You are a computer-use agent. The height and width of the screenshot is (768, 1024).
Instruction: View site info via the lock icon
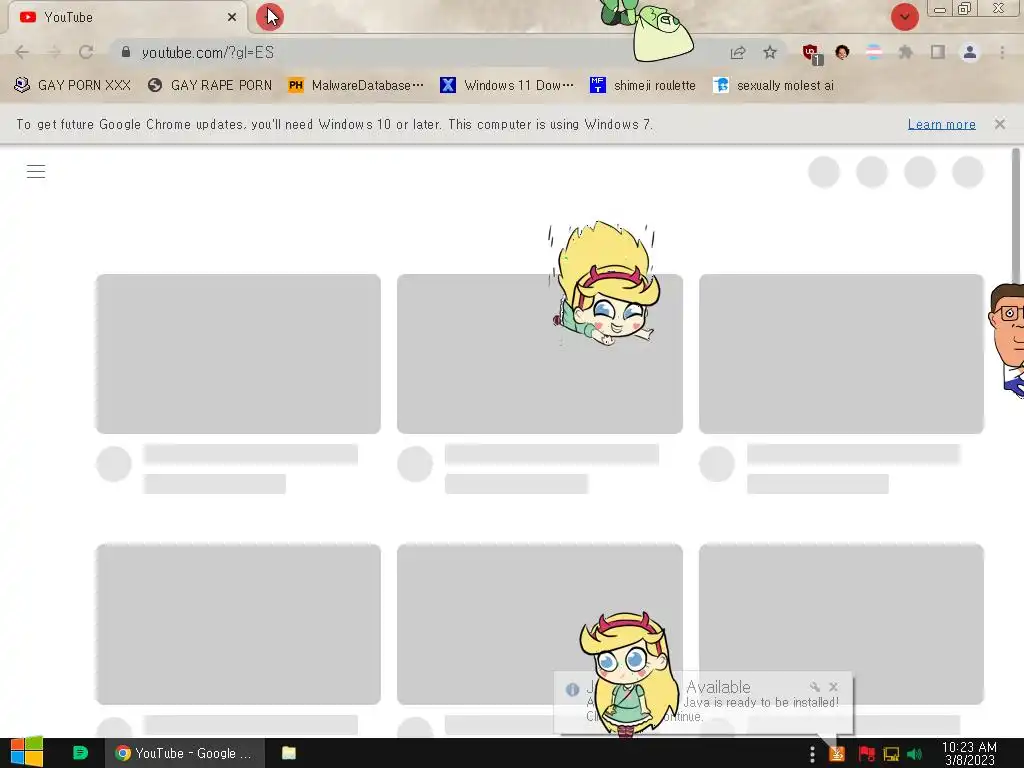point(126,52)
